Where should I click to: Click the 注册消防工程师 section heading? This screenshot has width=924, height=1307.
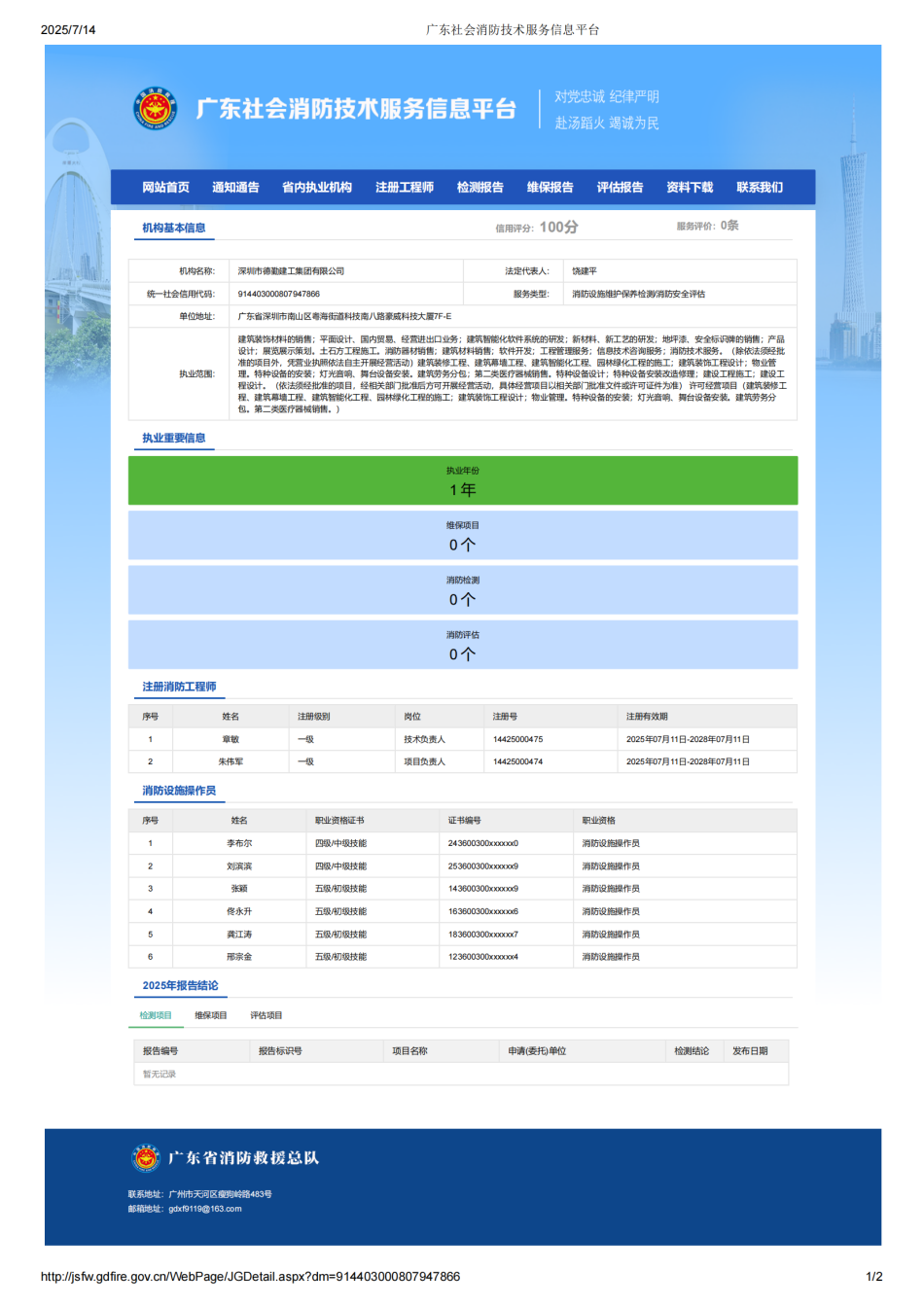180,687
